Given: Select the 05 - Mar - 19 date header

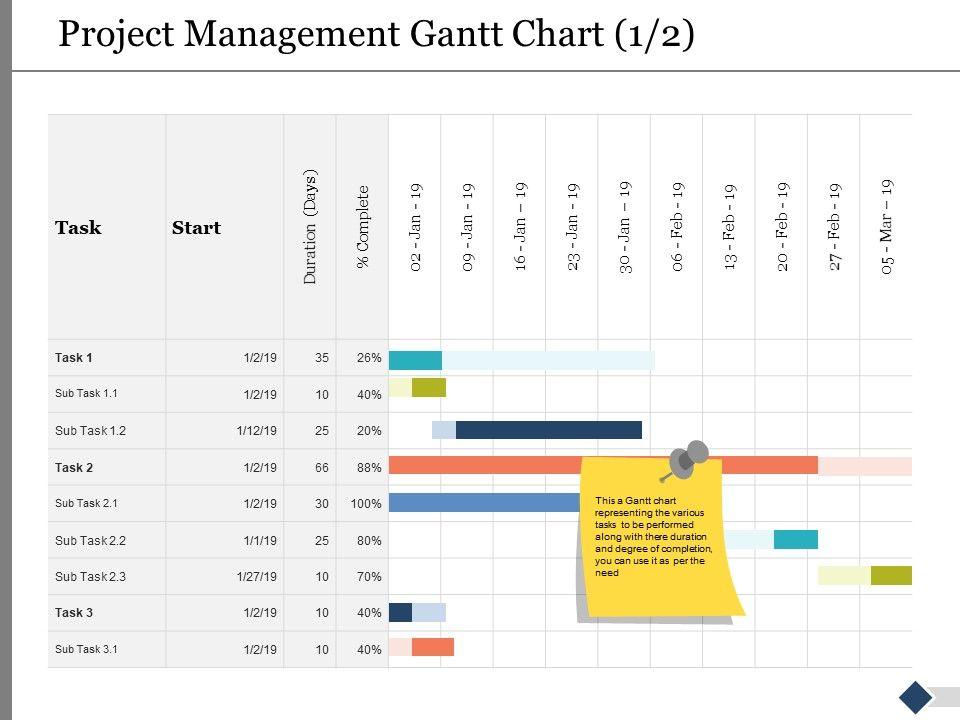Looking at the screenshot, I should 886,228.
